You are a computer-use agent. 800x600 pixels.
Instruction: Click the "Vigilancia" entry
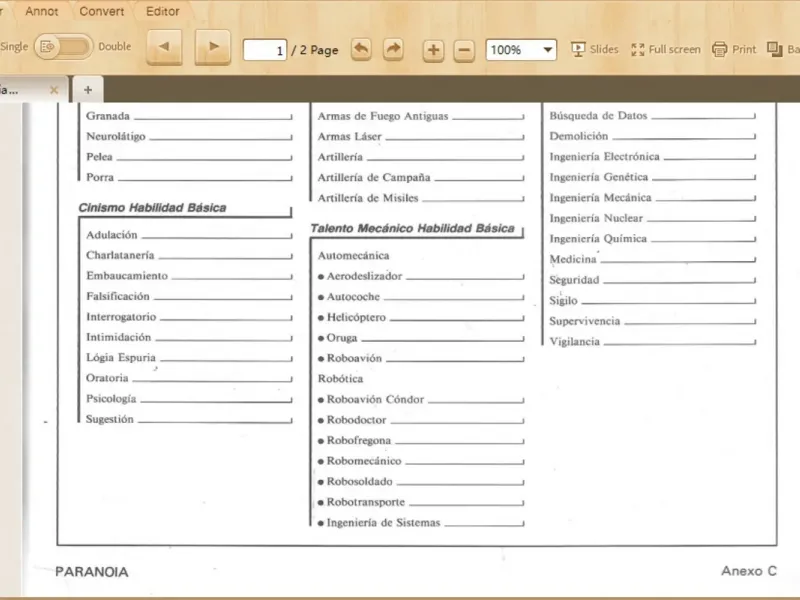pos(653,341)
